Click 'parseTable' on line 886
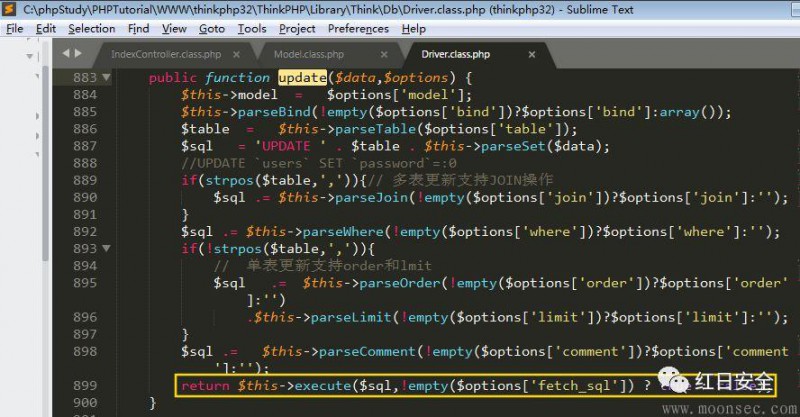This screenshot has width=800, height=417. coord(376,129)
